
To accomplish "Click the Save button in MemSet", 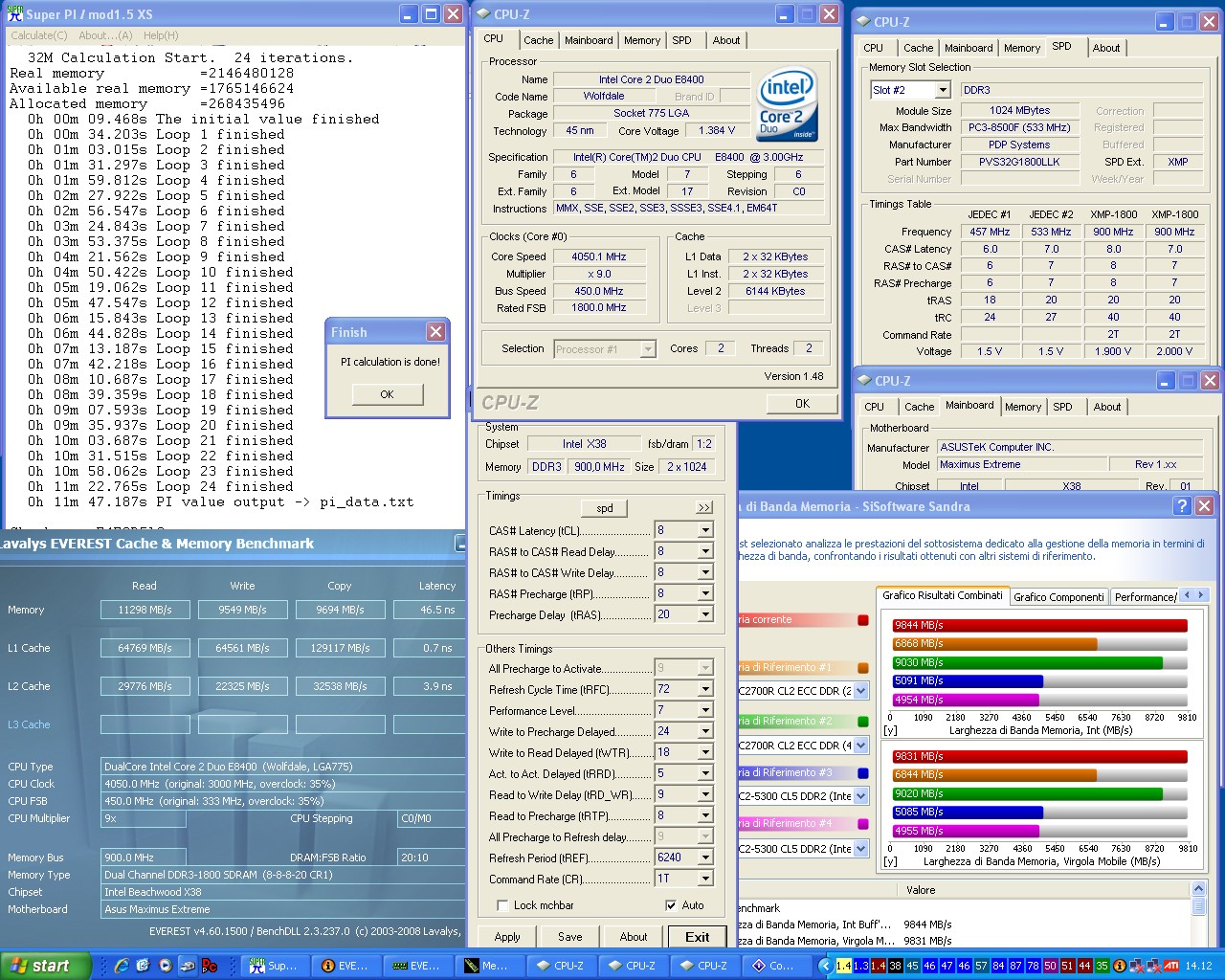I will 570,937.
